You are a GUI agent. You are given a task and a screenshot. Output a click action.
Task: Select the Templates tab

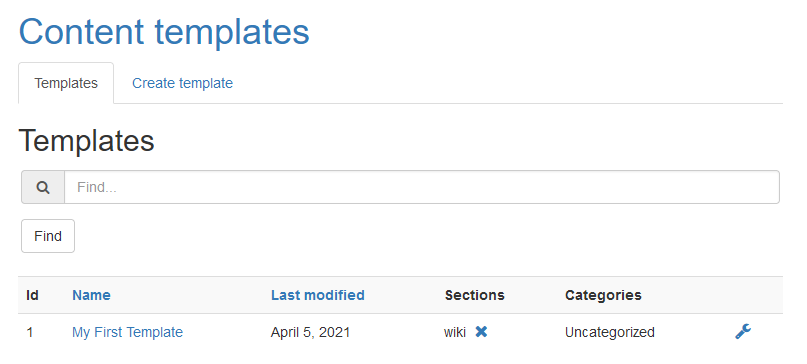pyautogui.click(x=66, y=83)
